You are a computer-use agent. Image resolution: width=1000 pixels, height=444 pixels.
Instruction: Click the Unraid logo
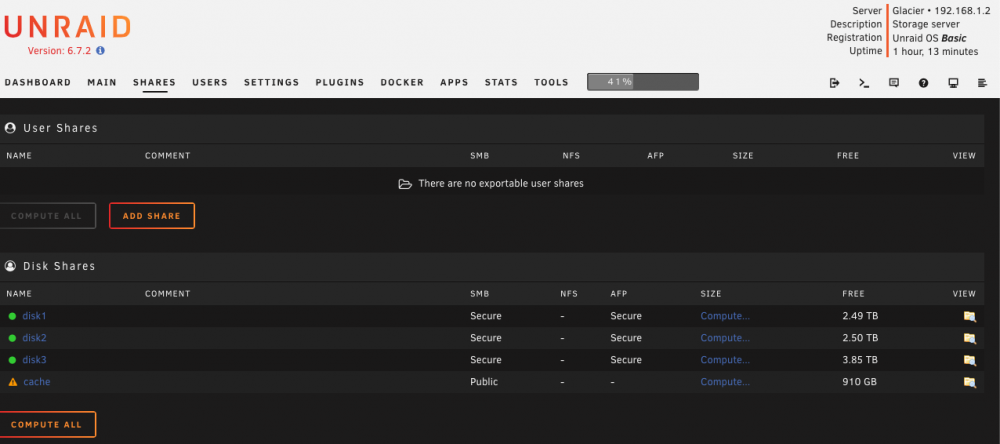[x=67, y=26]
